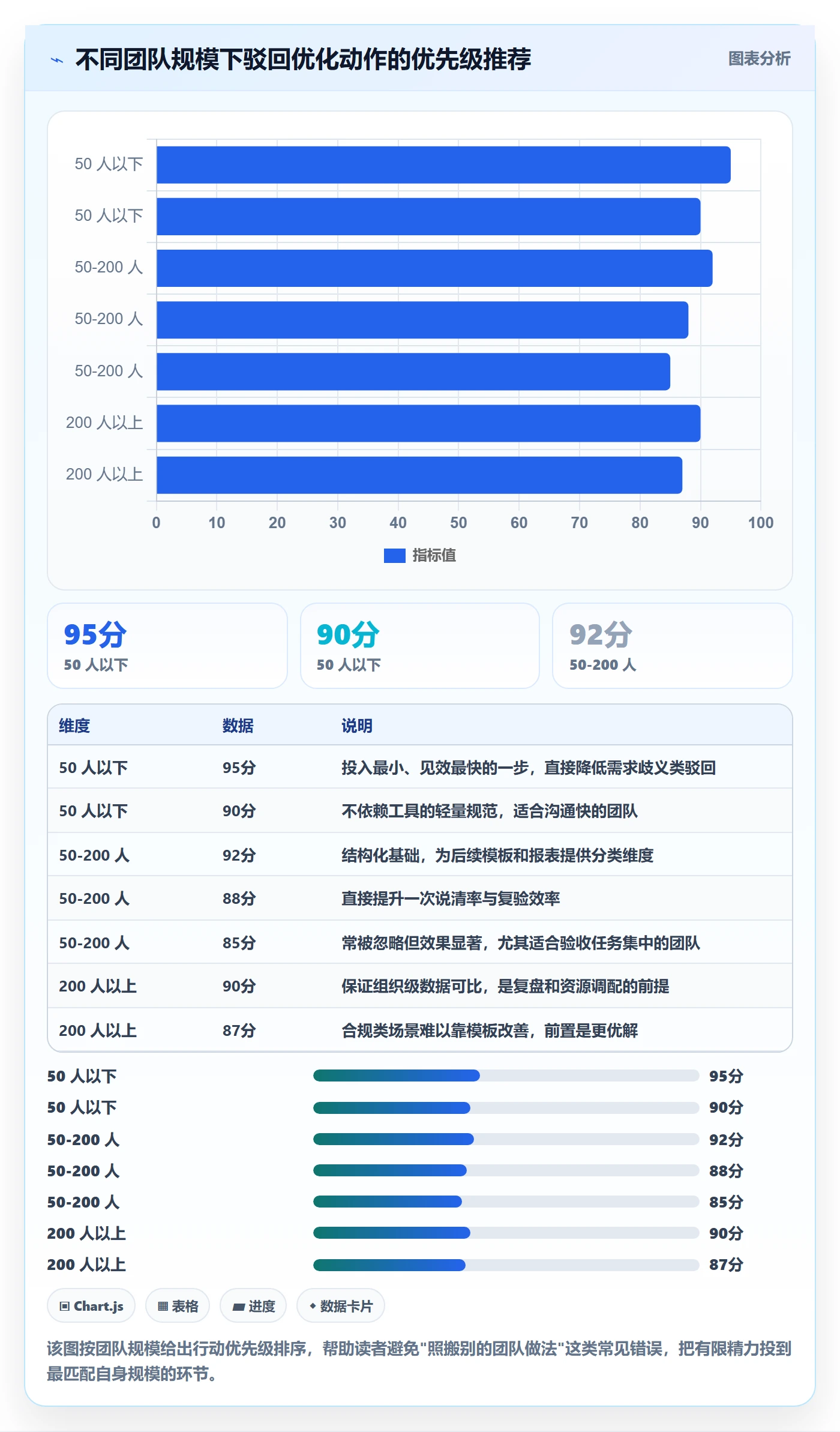Click the 维度 column header
The width and height of the screenshot is (840, 1432).
[x=74, y=726]
